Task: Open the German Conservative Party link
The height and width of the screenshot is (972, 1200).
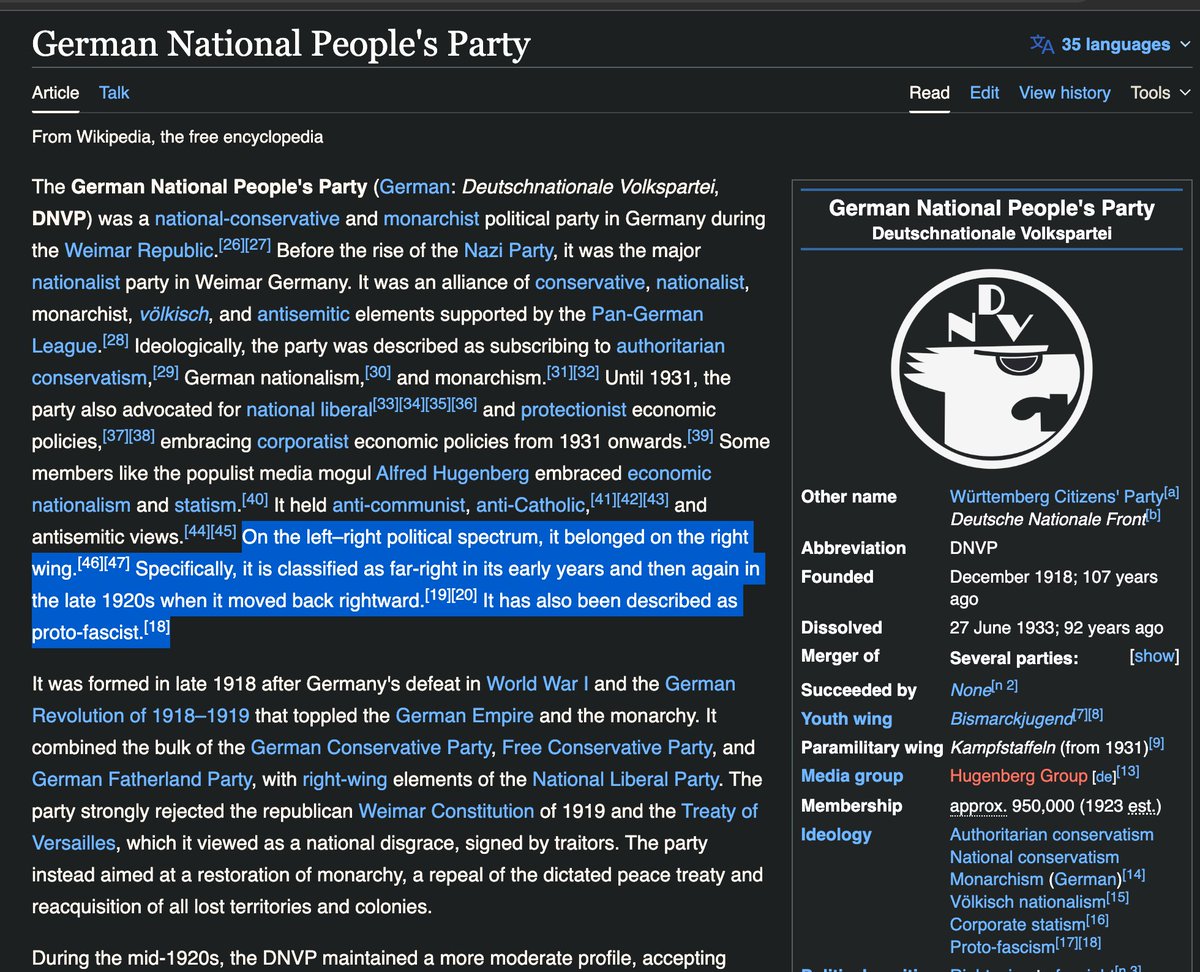Action: click(x=371, y=748)
